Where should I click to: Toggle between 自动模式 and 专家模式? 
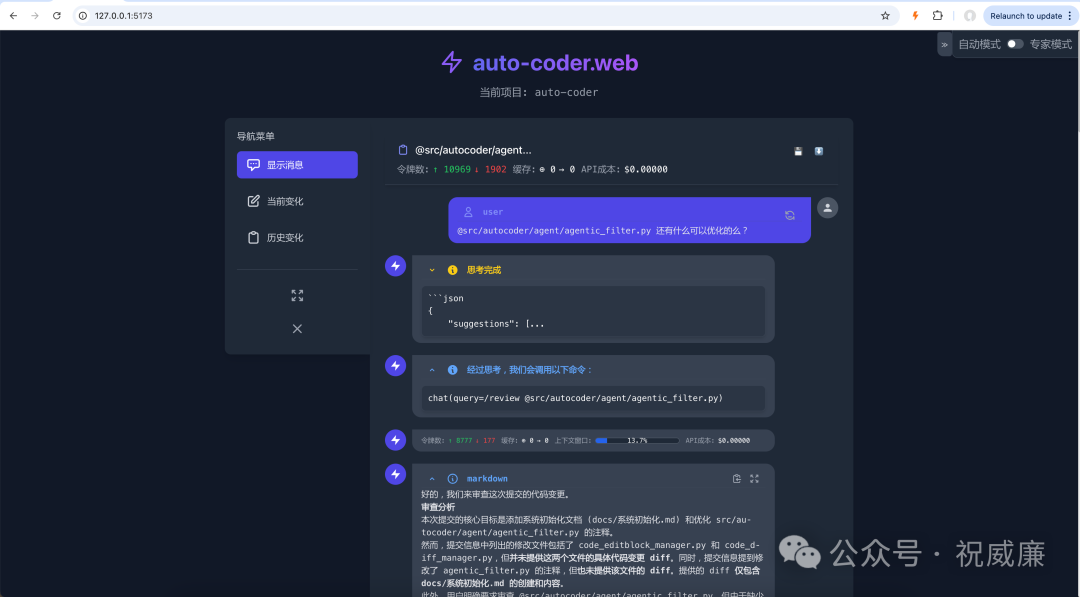click(1015, 44)
